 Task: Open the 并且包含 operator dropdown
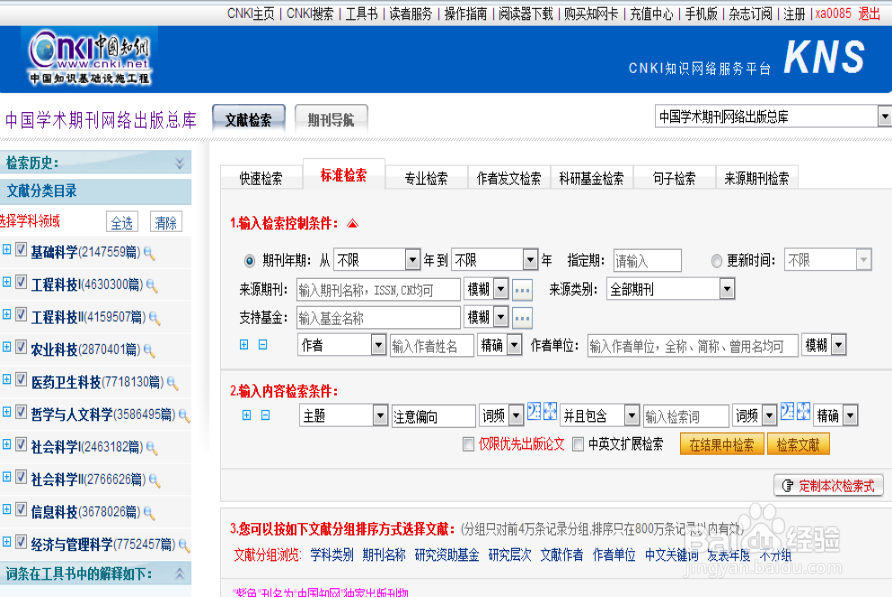click(600, 416)
